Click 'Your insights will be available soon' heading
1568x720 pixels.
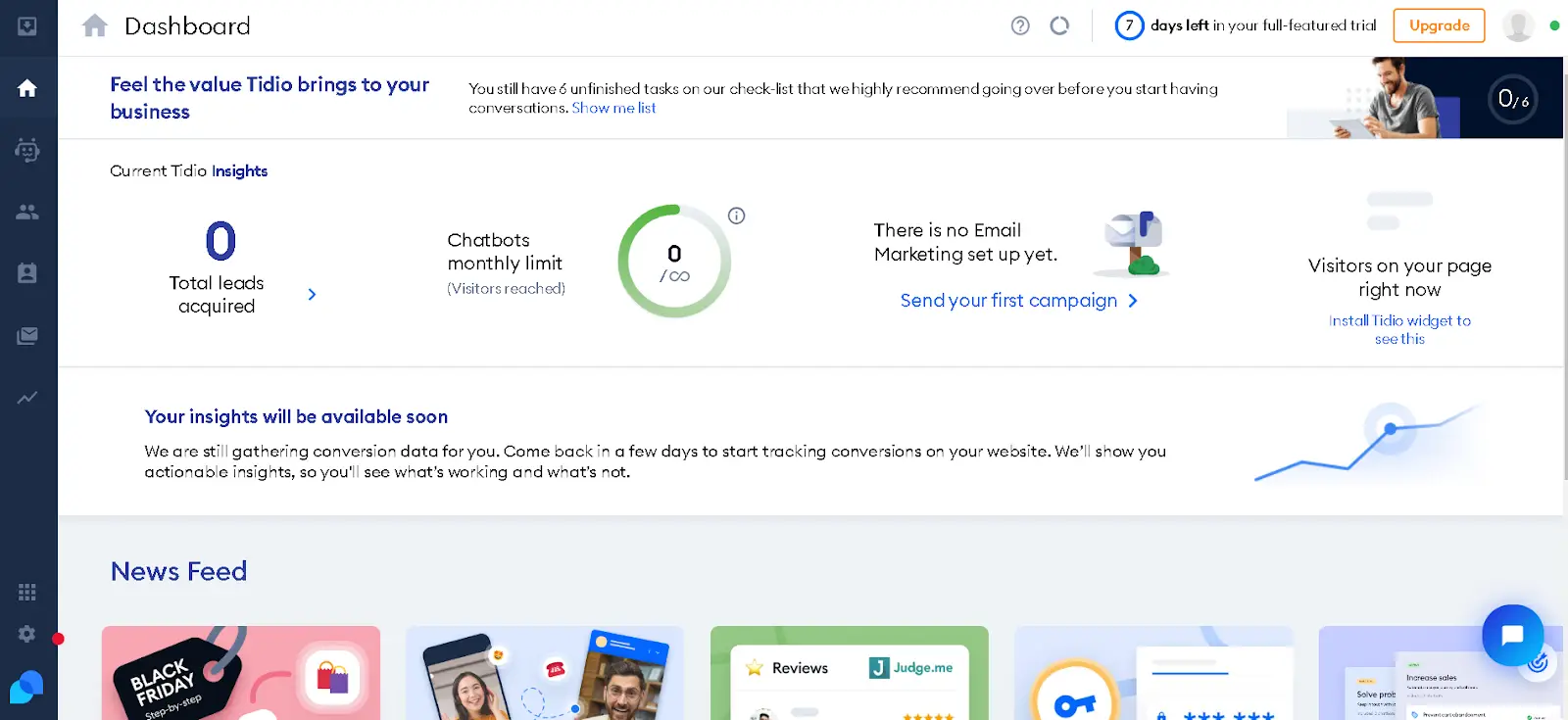296,416
